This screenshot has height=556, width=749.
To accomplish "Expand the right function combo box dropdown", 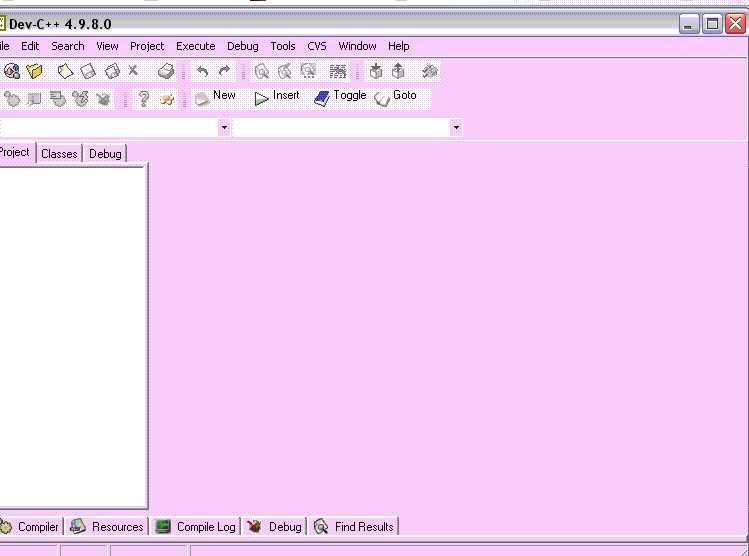I will point(456,128).
